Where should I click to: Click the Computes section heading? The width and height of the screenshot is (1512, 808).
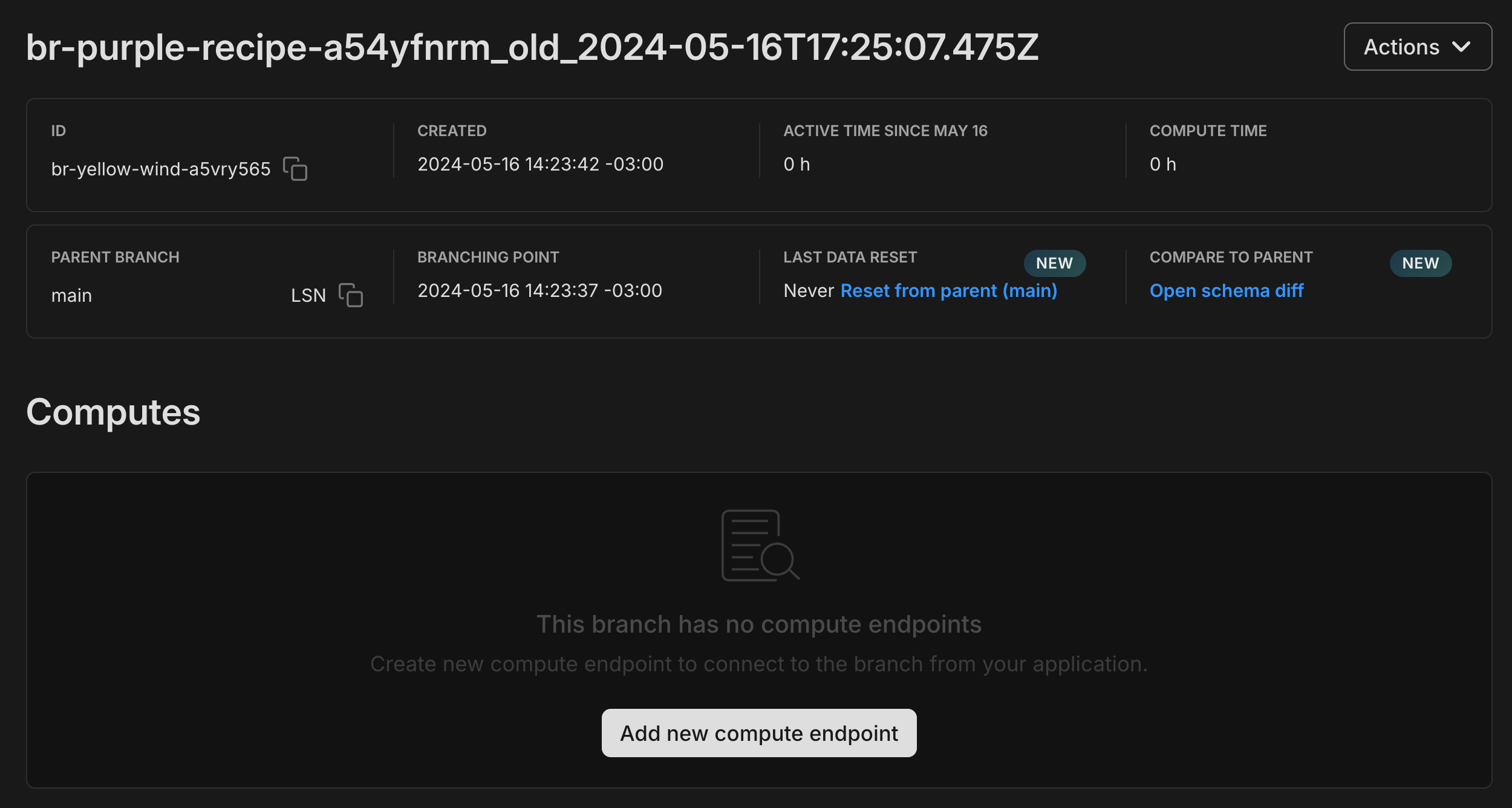click(113, 412)
